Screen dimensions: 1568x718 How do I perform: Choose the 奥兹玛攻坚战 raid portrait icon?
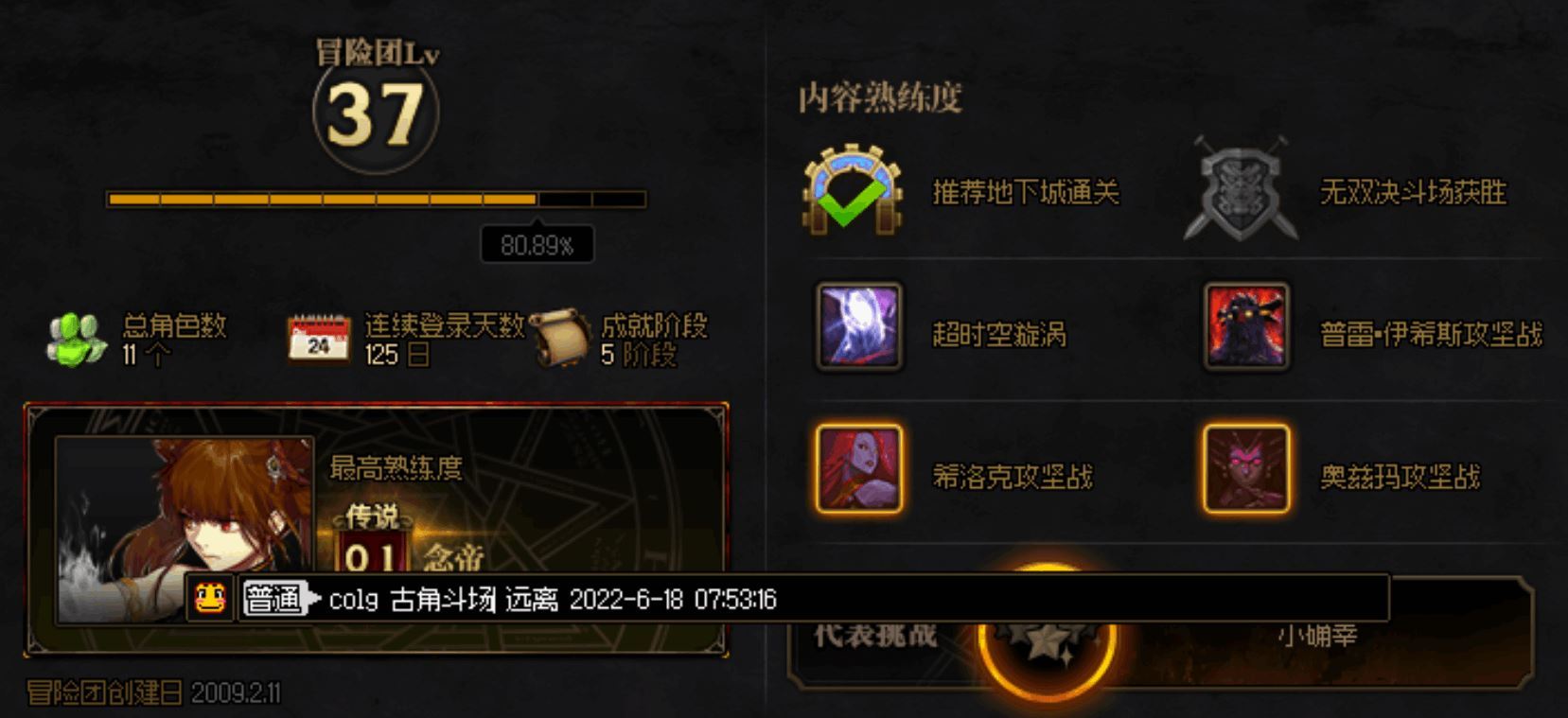(1246, 469)
